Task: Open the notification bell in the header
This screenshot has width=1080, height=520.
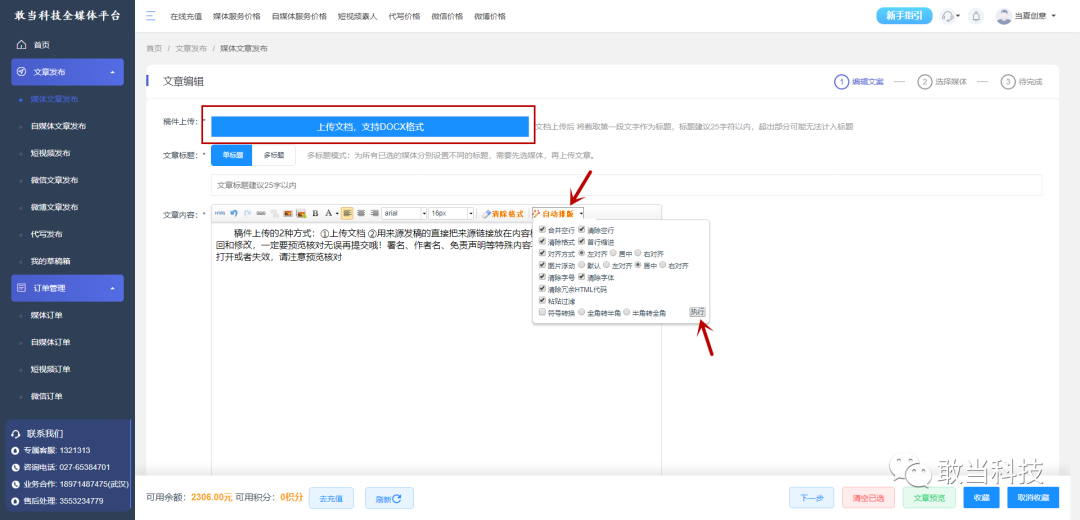Action: point(975,16)
